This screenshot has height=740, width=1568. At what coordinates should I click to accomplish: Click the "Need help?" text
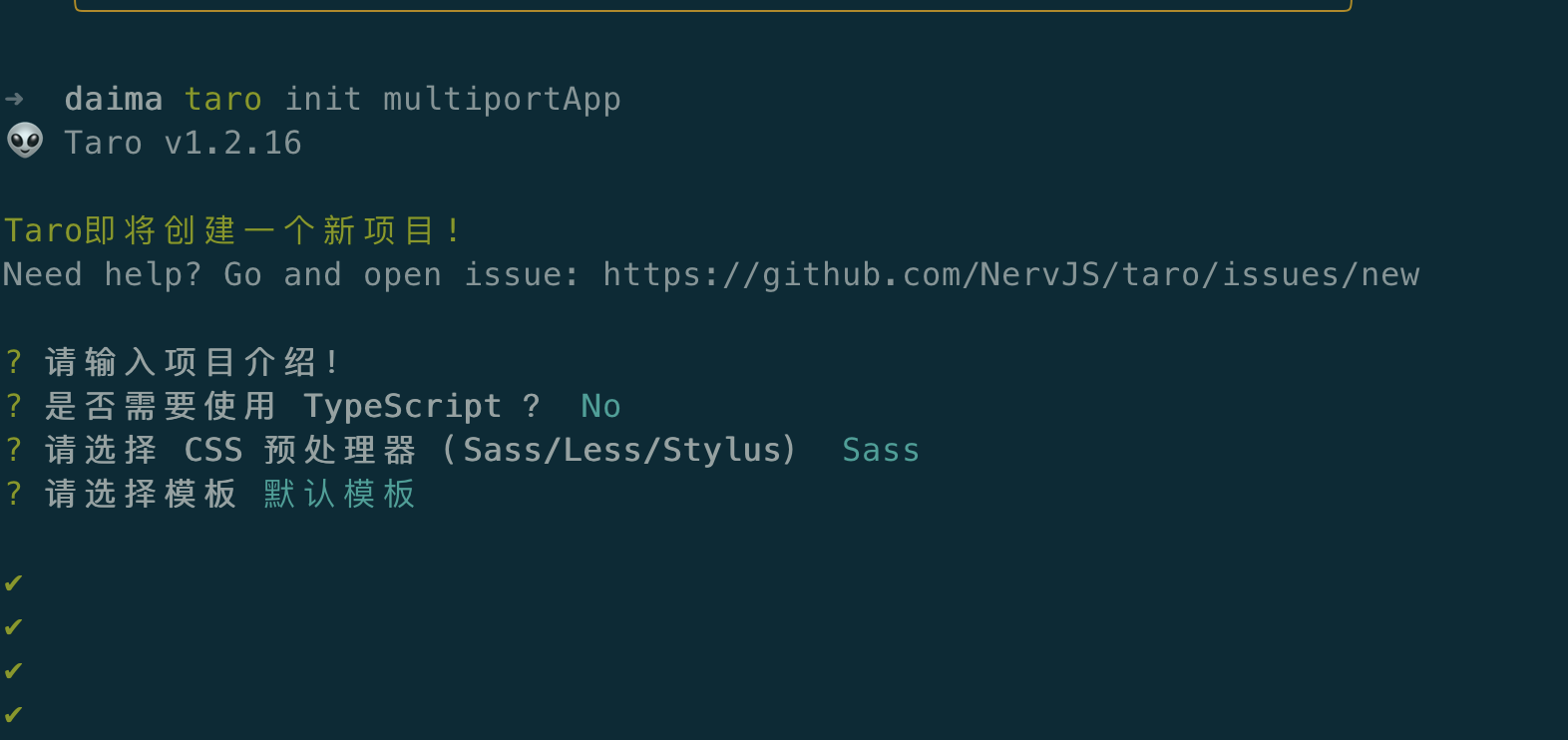102,274
